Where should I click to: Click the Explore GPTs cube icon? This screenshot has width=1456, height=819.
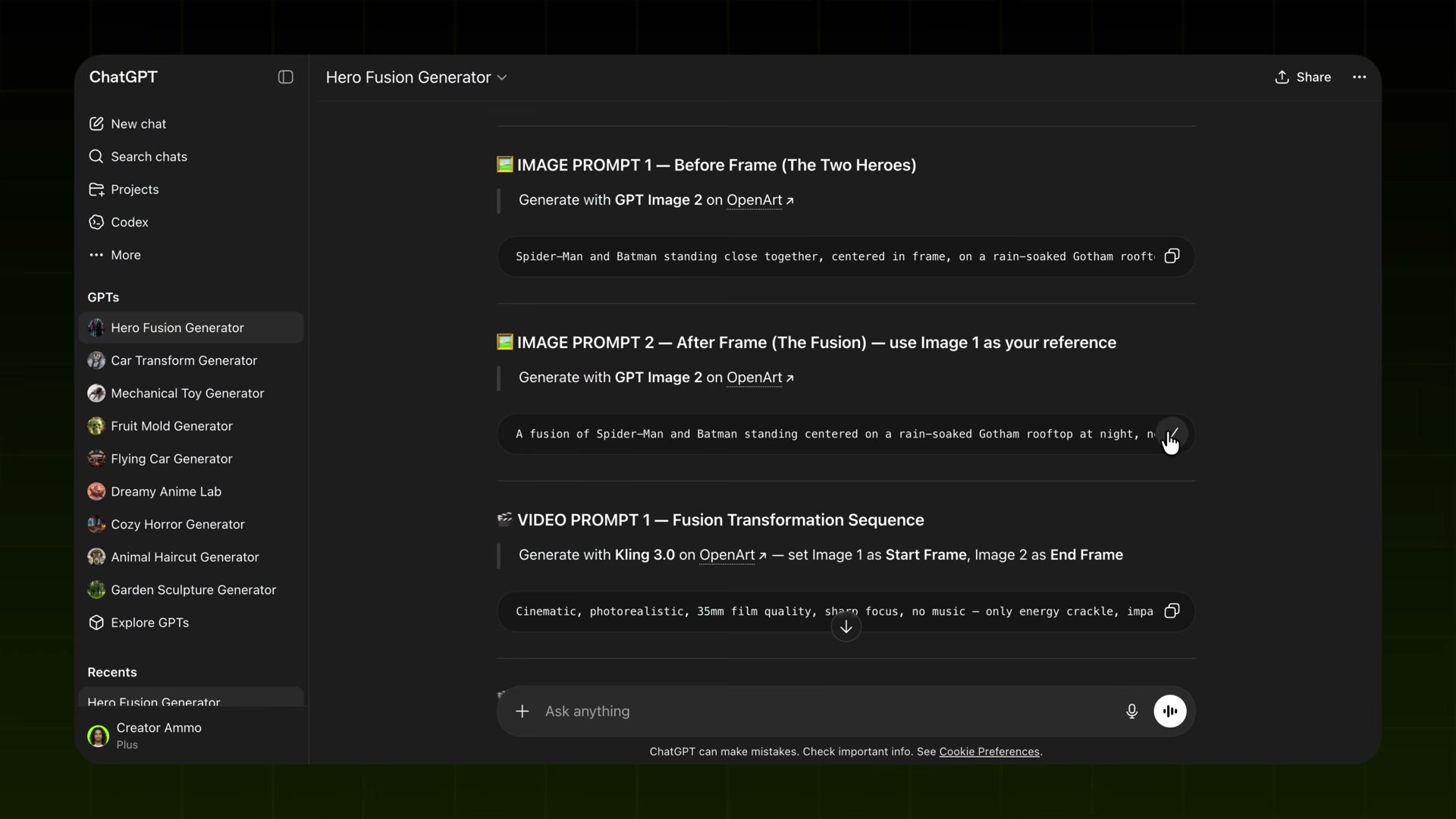click(x=96, y=623)
